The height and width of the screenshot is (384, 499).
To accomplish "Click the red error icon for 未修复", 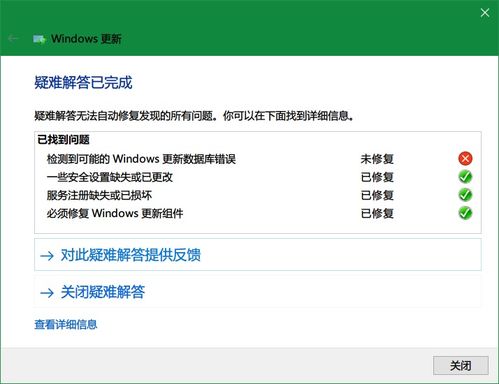I will click(x=465, y=158).
